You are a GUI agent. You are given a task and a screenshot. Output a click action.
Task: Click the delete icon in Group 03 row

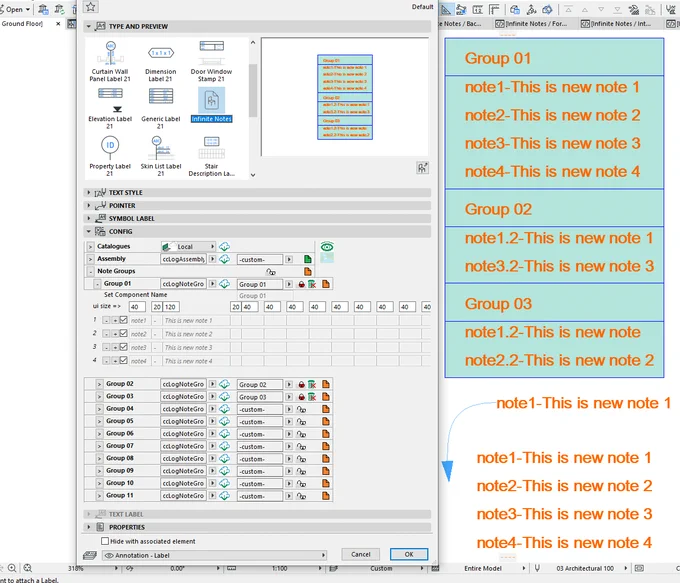312,397
